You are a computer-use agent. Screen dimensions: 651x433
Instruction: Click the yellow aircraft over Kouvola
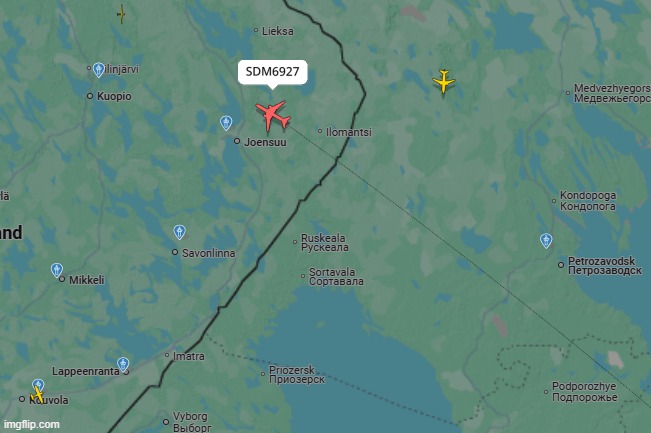point(37,394)
